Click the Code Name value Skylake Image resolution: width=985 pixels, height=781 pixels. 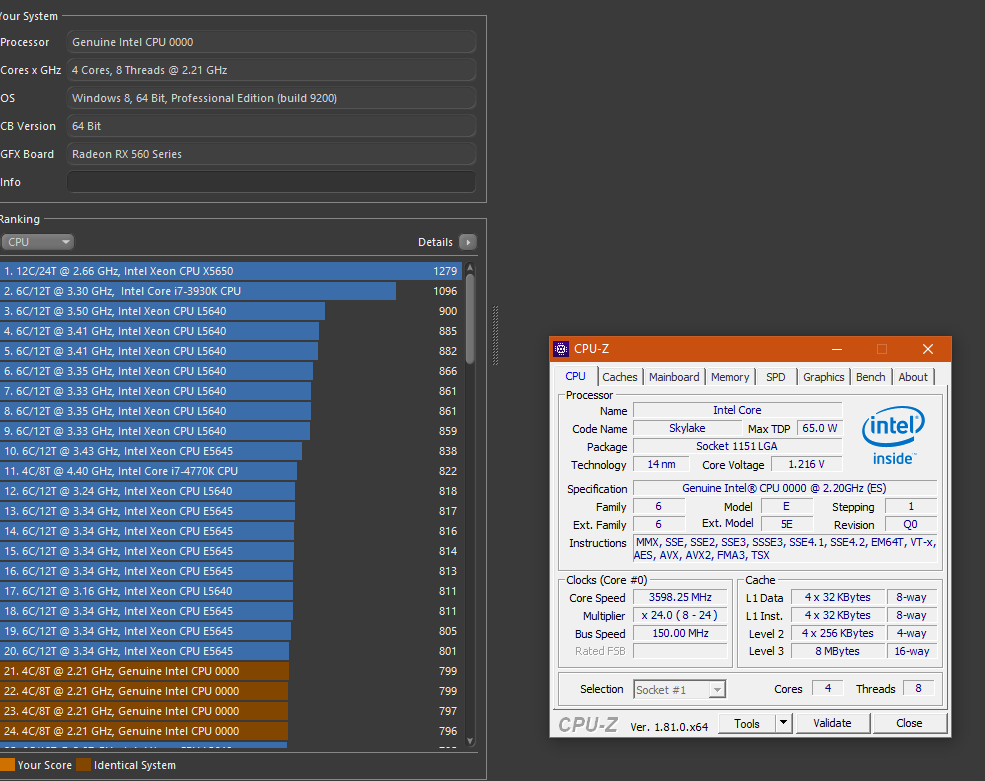pos(687,428)
